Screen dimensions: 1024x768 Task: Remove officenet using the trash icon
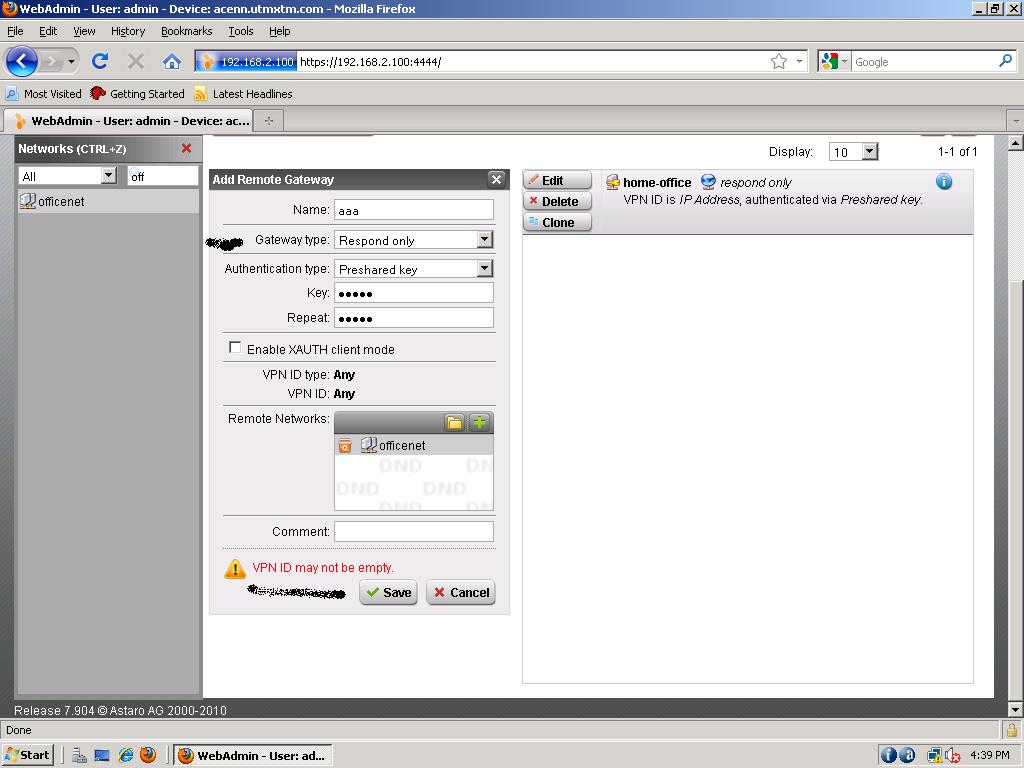pos(345,446)
